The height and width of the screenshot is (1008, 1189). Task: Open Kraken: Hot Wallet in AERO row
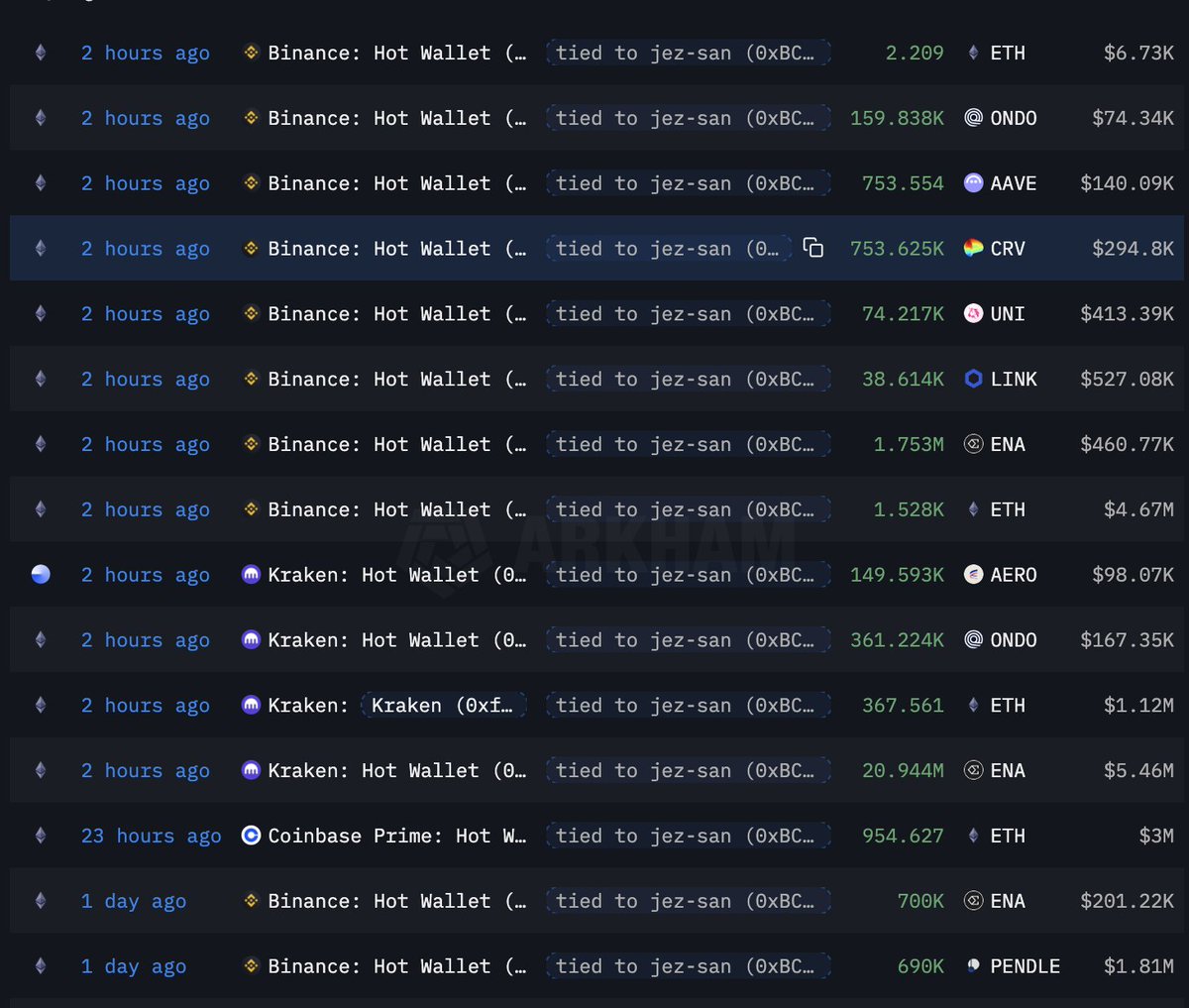tap(397, 575)
